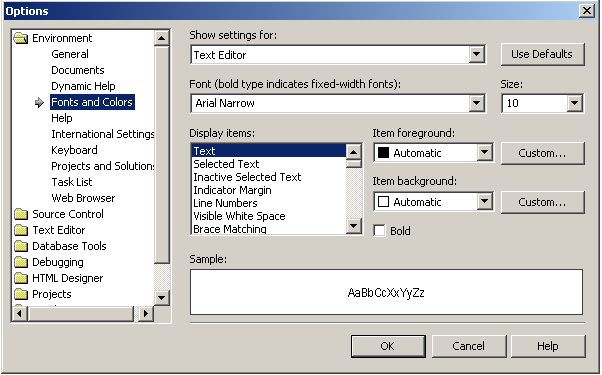This screenshot has width=602, height=375.
Task: Click the Database Tools folder icon
Action: (21, 246)
